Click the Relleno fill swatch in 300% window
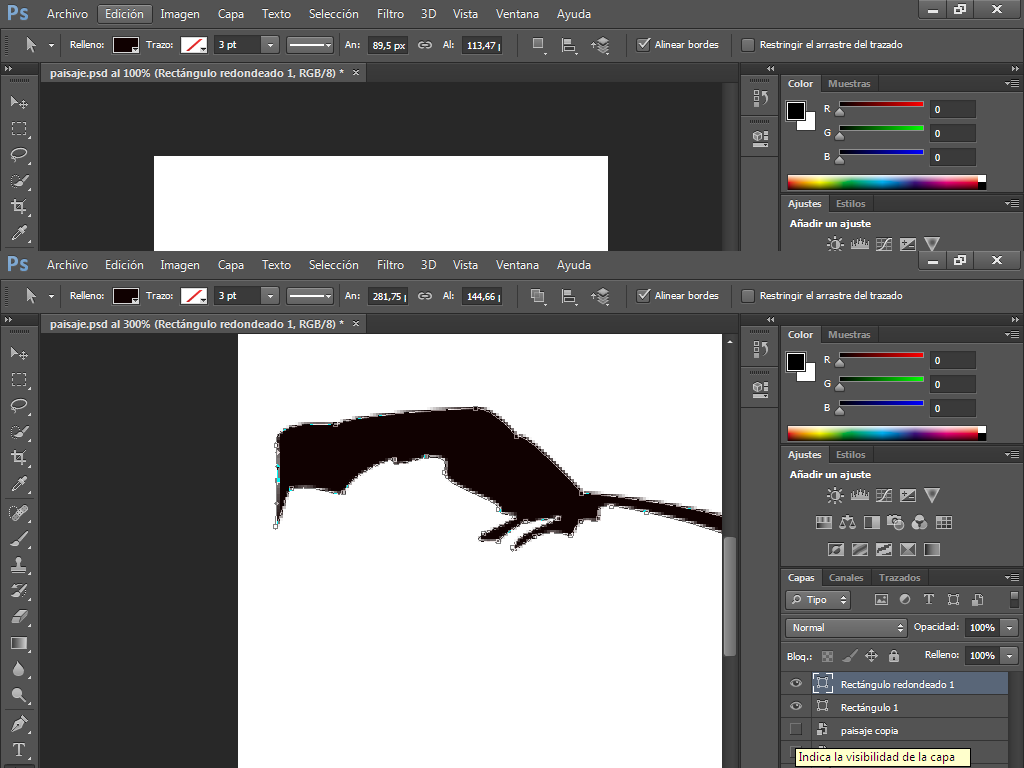Screen dimensions: 1024x768 [x=126, y=296]
